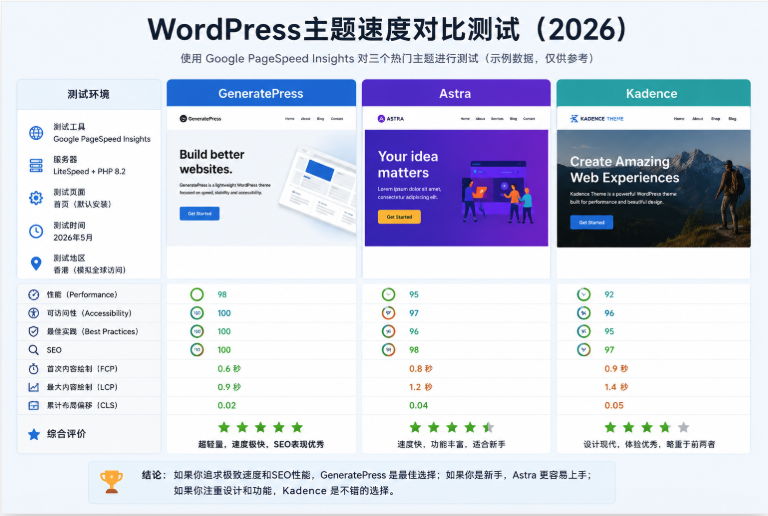Click Astra performance score circle (95)
The image size is (768, 516).
point(388,294)
